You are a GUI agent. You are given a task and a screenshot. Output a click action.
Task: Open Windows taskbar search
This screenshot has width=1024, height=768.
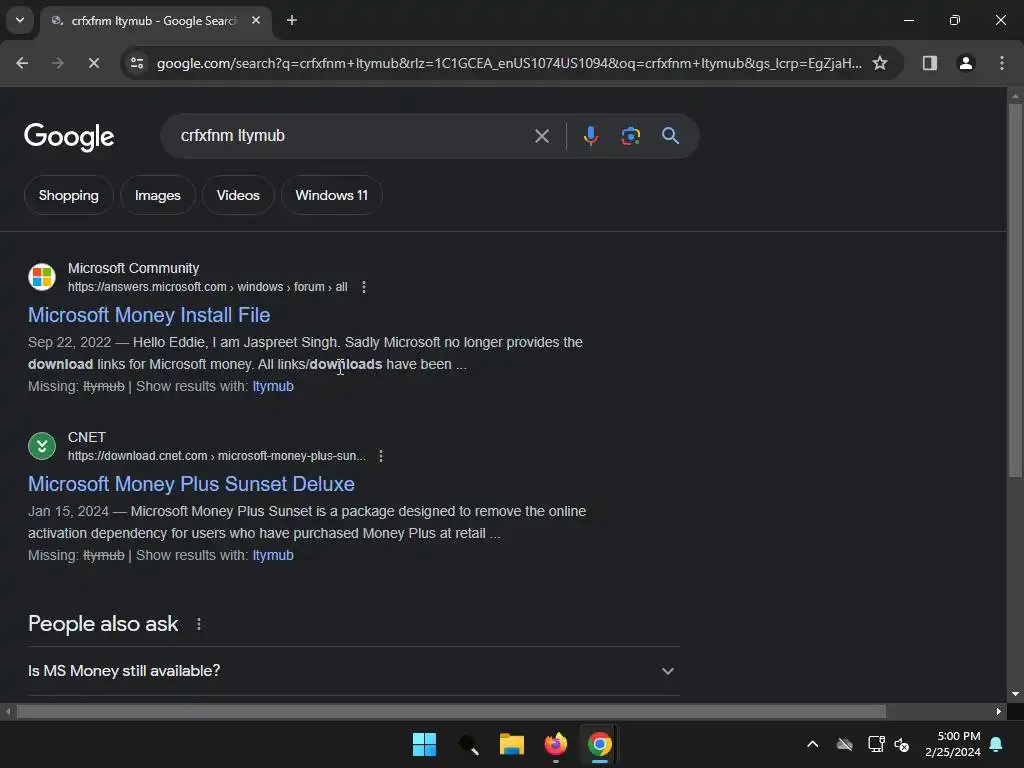(468, 744)
